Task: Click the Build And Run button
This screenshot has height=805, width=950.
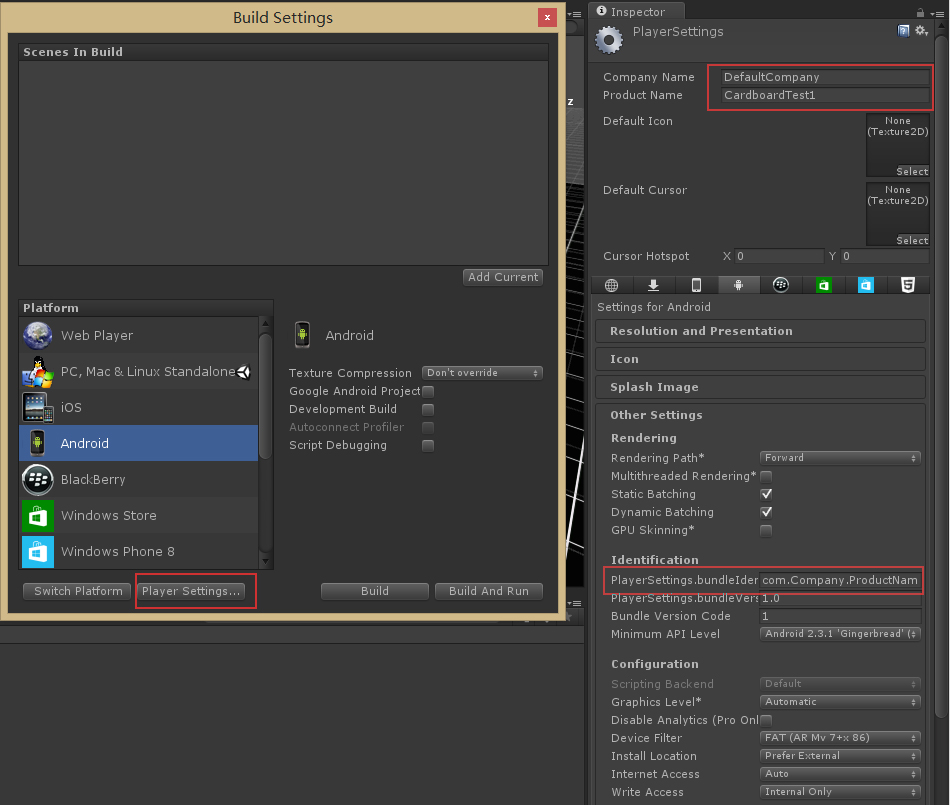Action: (489, 591)
